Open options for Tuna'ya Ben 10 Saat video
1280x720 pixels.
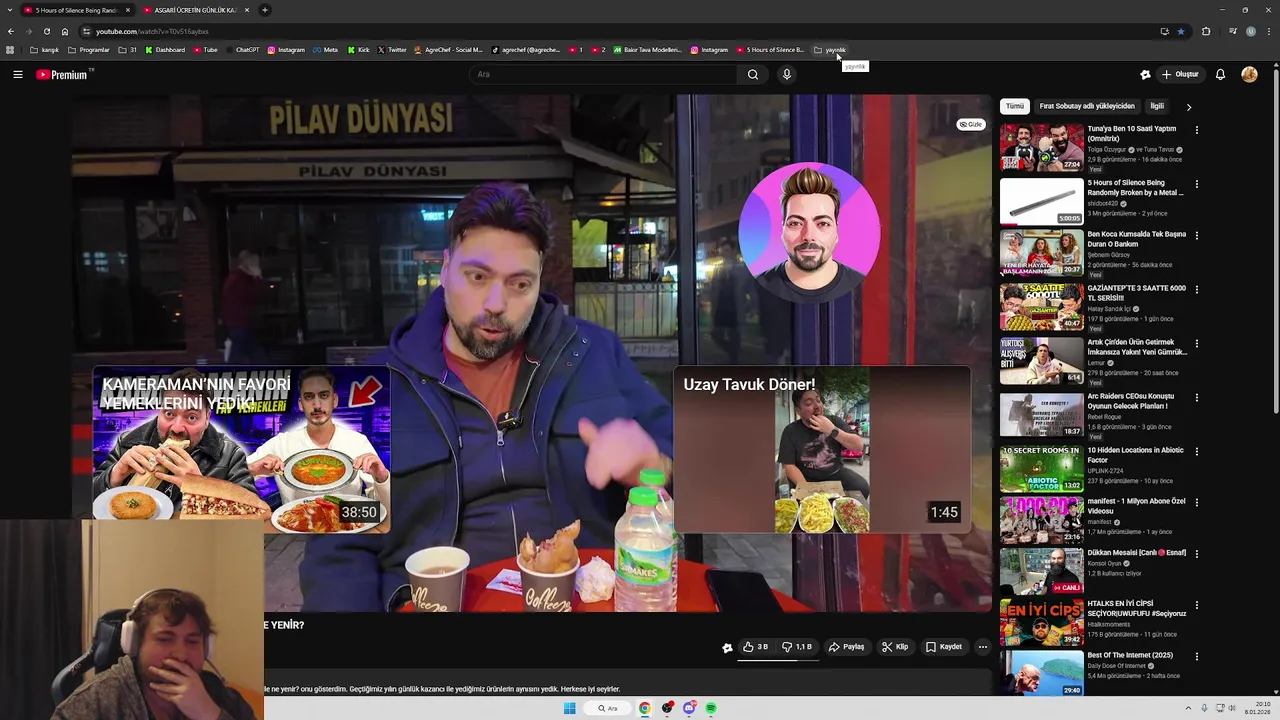tap(1196, 130)
